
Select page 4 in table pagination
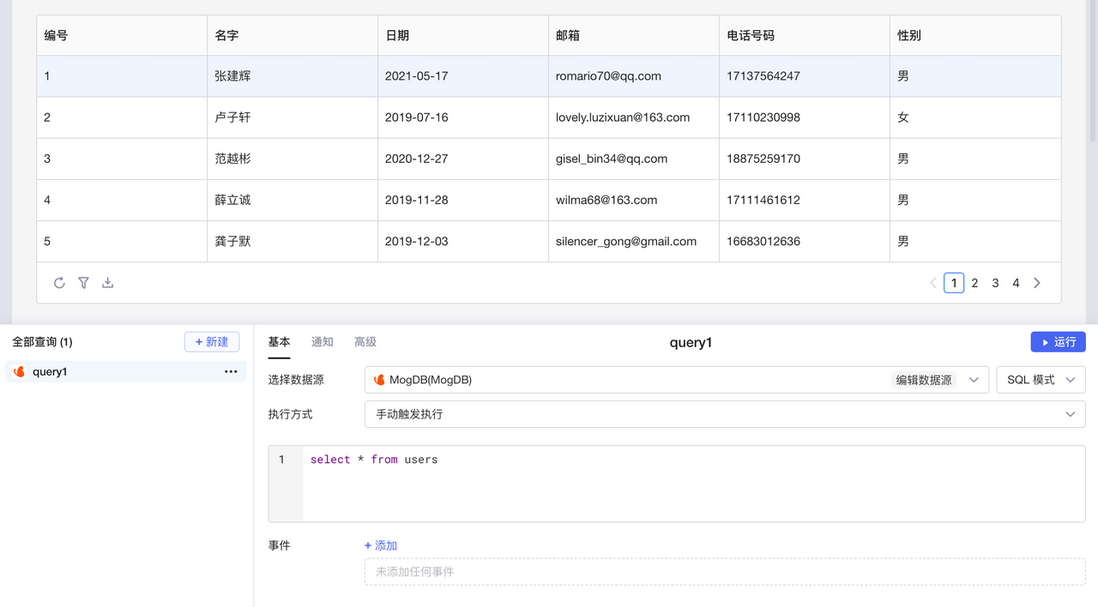click(1015, 283)
